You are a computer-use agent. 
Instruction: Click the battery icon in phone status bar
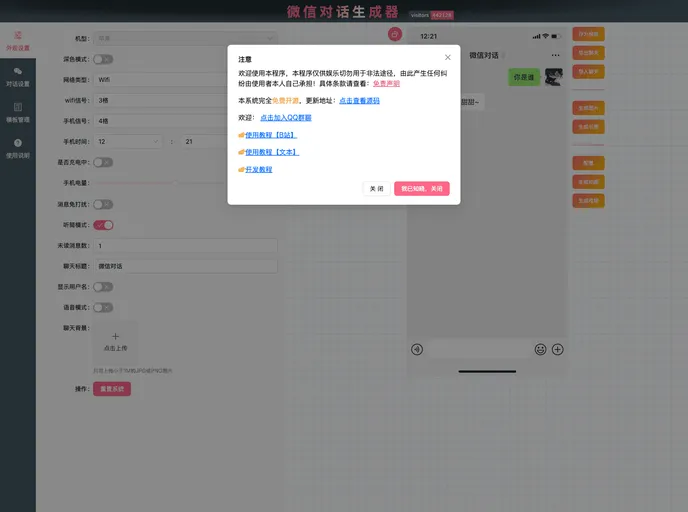click(556, 36)
